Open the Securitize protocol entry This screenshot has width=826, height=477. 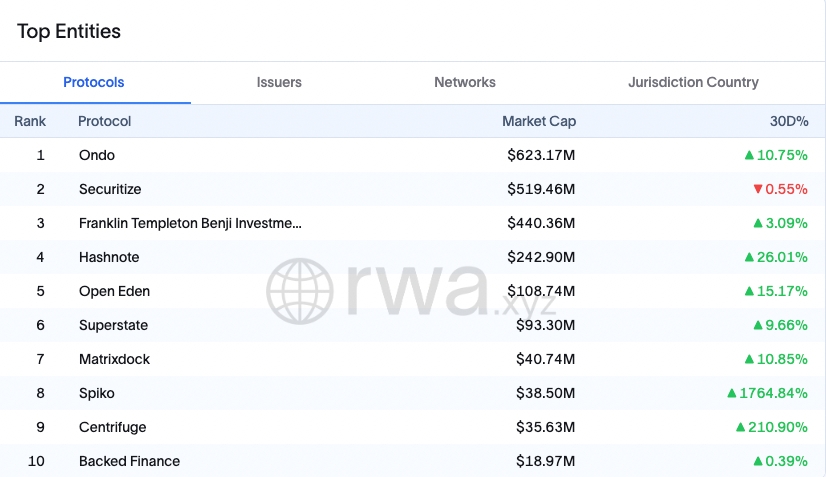(110, 189)
